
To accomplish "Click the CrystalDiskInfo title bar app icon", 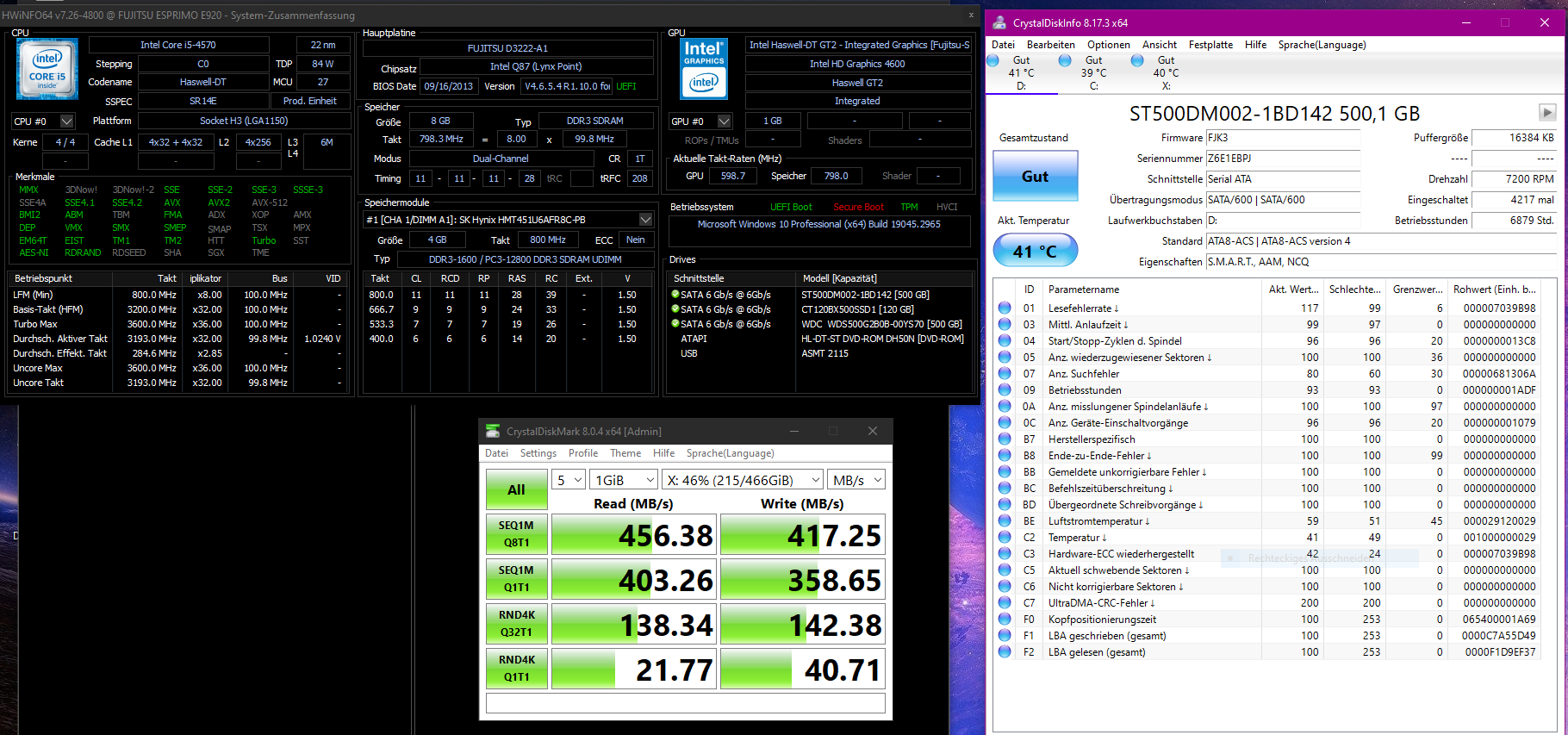I will pyautogui.click(x=999, y=22).
